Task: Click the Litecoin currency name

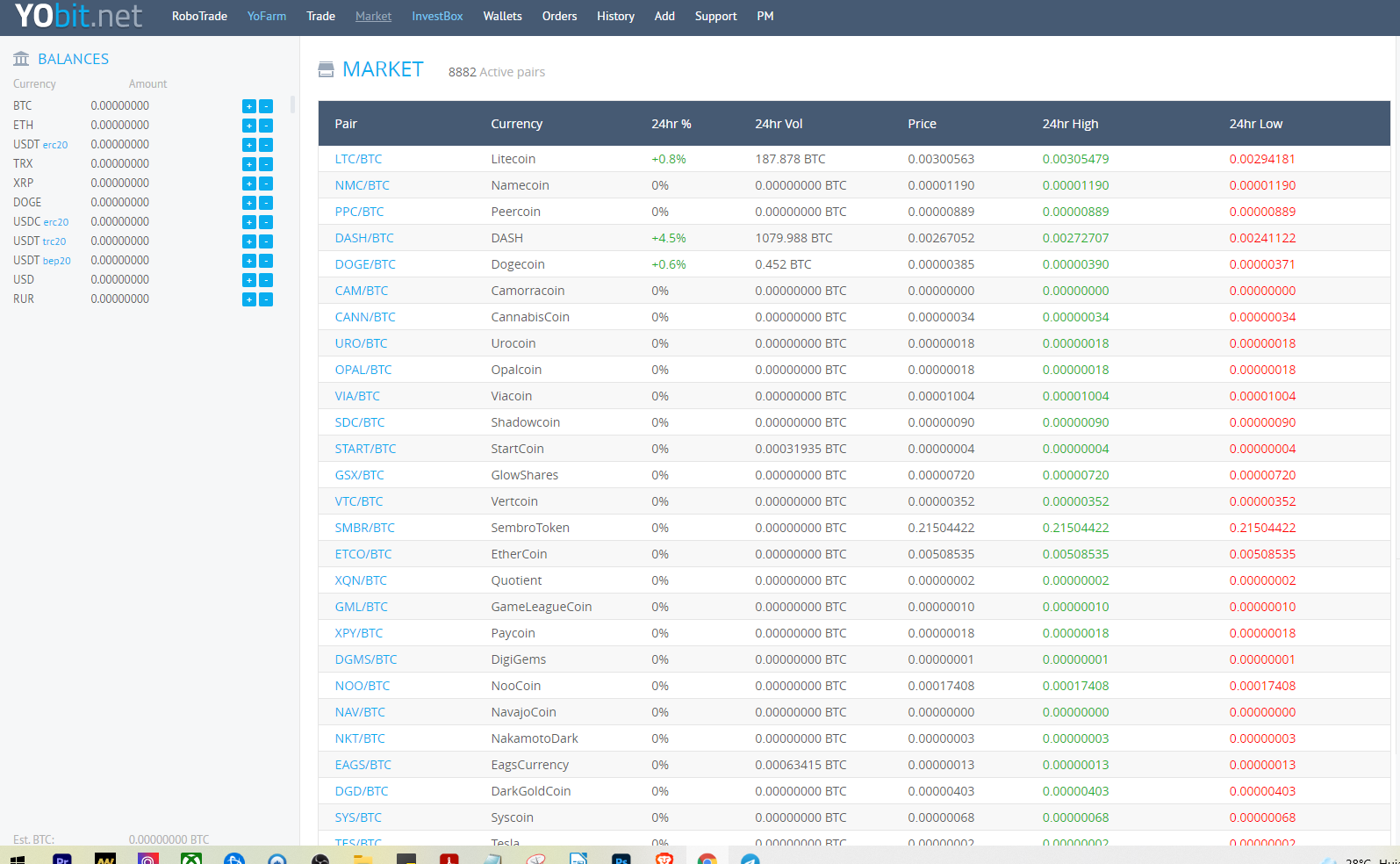Action: 513,159
